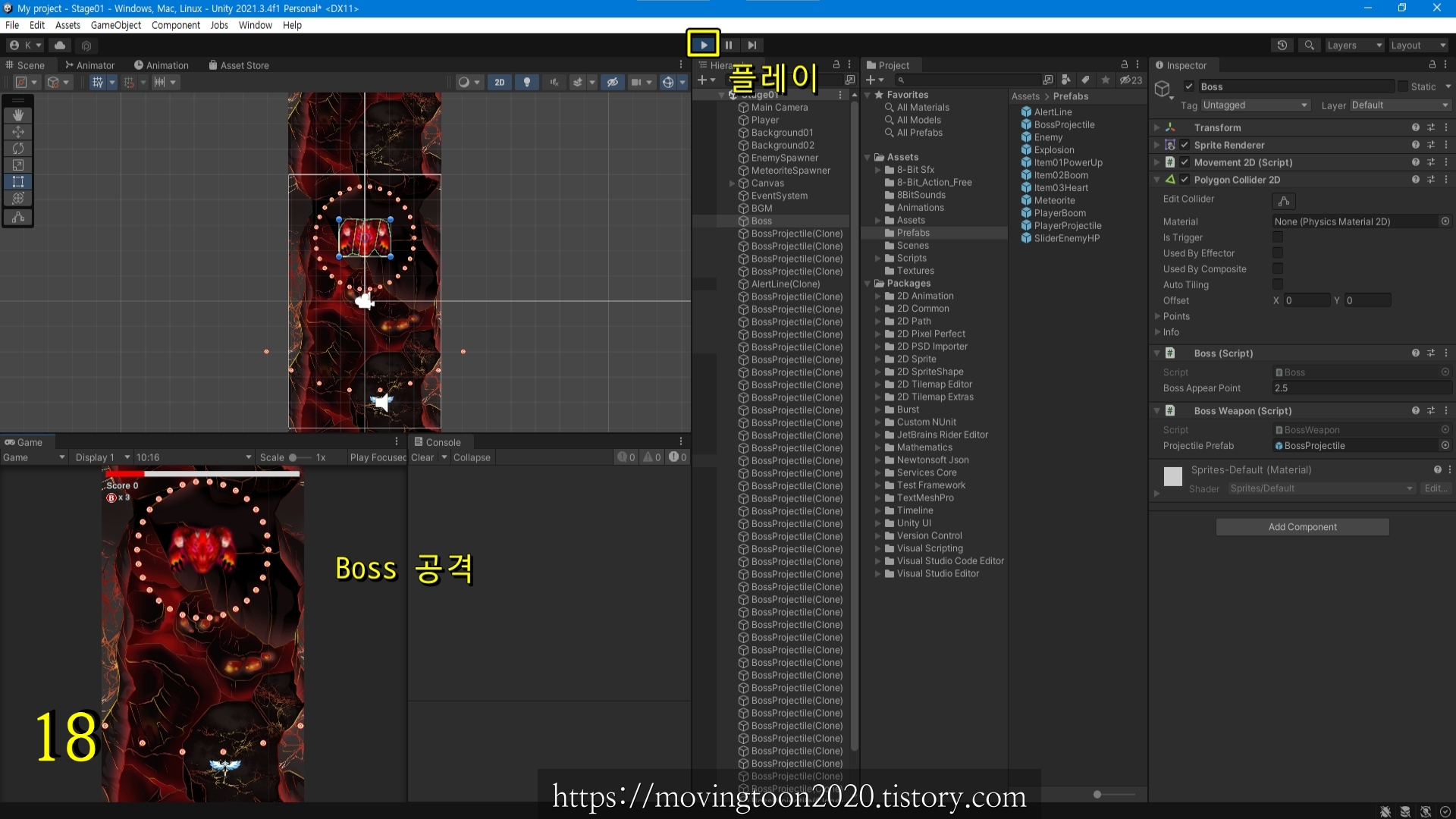Select the Rect transform tool
1456x819 pixels.
pyautogui.click(x=18, y=182)
